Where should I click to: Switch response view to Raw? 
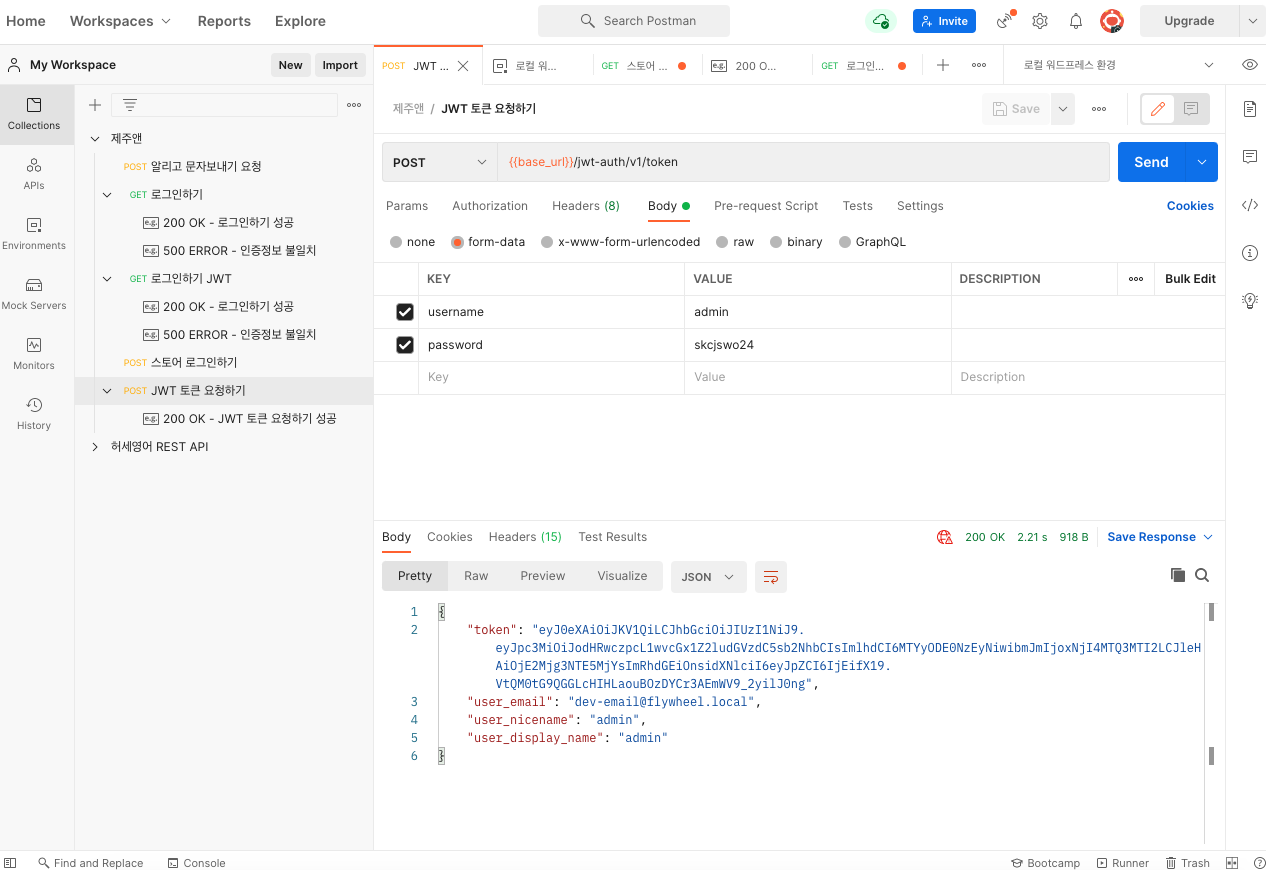click(x=476, y=576)
